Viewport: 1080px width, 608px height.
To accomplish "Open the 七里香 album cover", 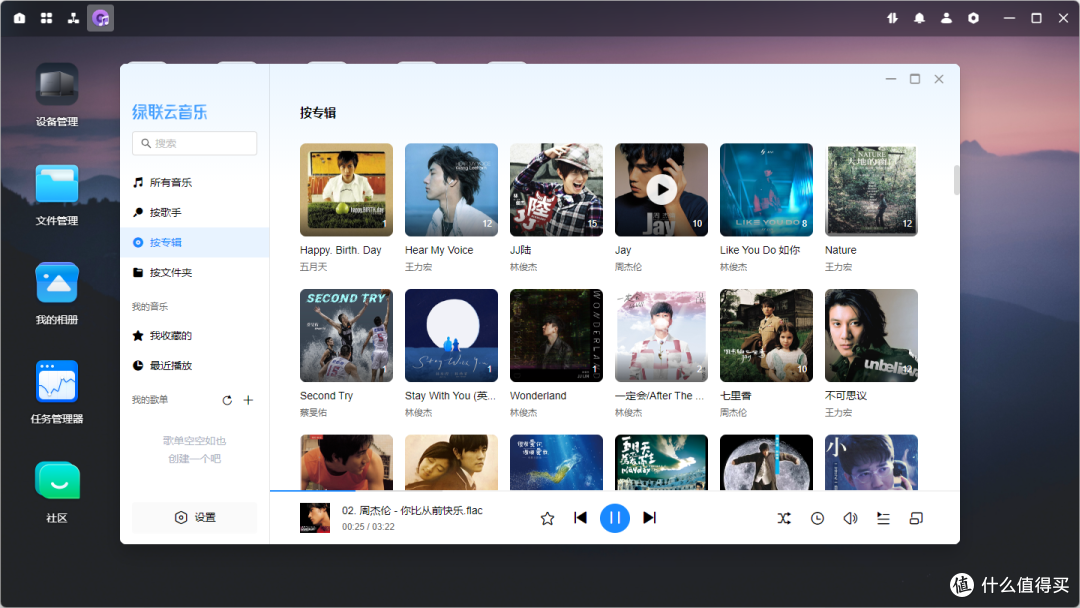I will 766,335.
